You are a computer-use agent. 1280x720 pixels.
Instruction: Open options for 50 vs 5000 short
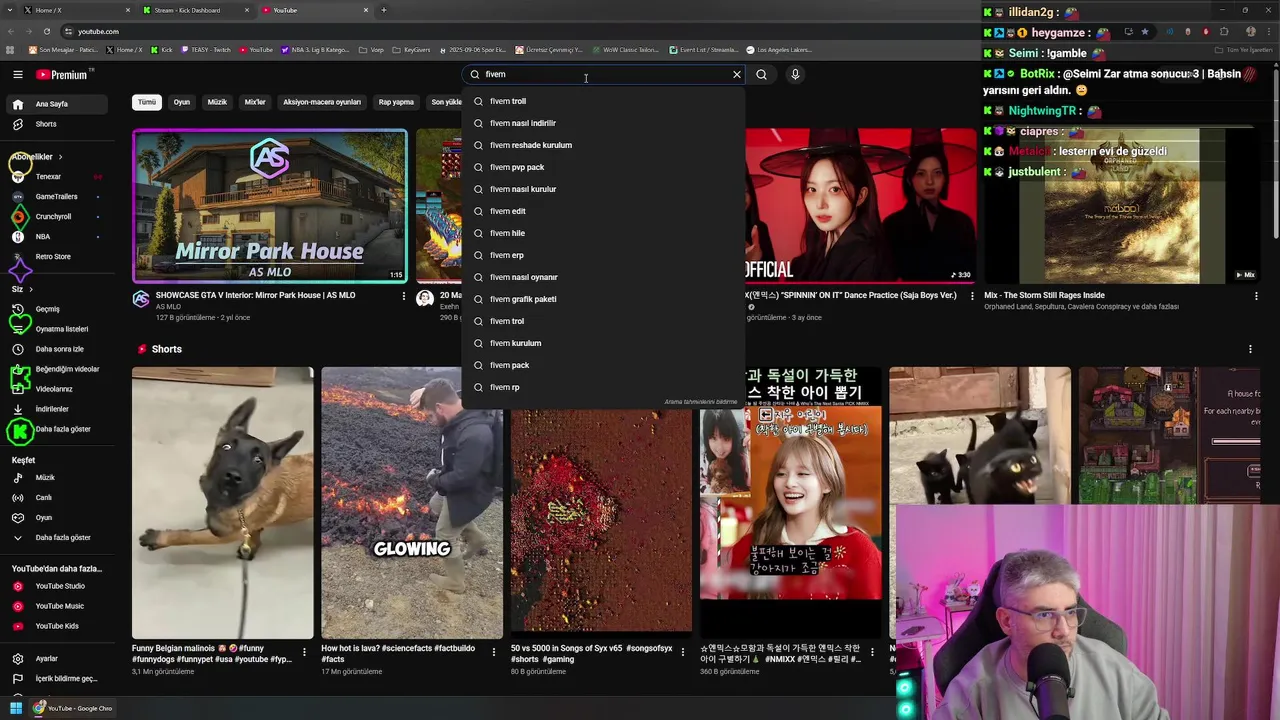(683, 652)
